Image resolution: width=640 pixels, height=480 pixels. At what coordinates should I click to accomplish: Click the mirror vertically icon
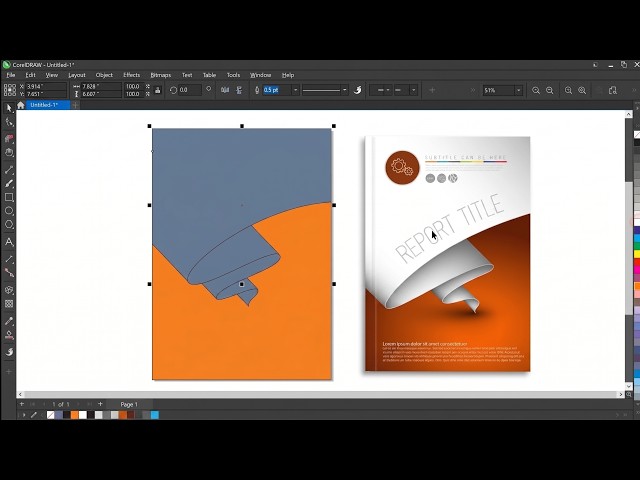click(239, 90)
